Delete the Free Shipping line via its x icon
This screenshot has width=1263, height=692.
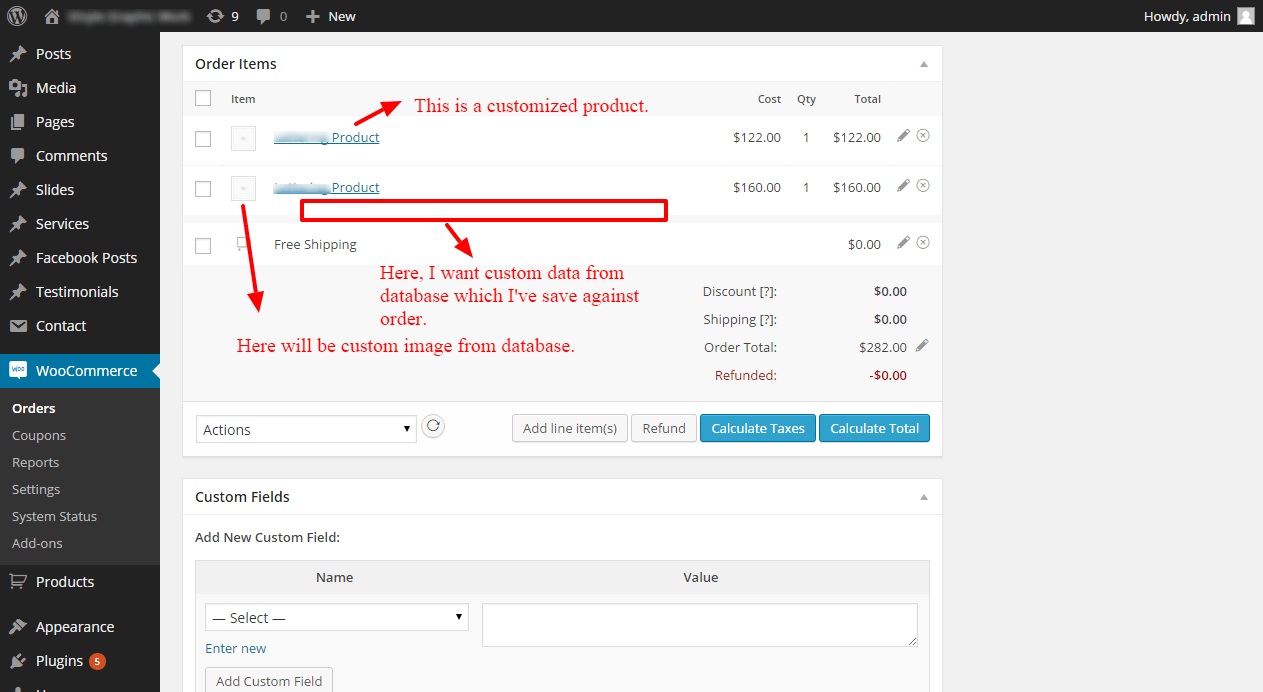[x=922, y=242]
